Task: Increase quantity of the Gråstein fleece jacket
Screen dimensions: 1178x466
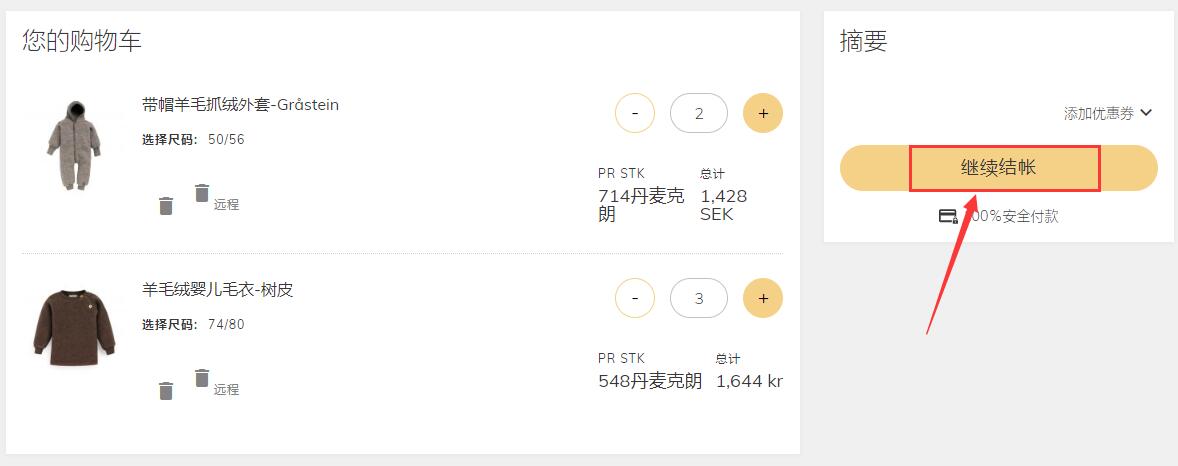Action: coord(763,113)
